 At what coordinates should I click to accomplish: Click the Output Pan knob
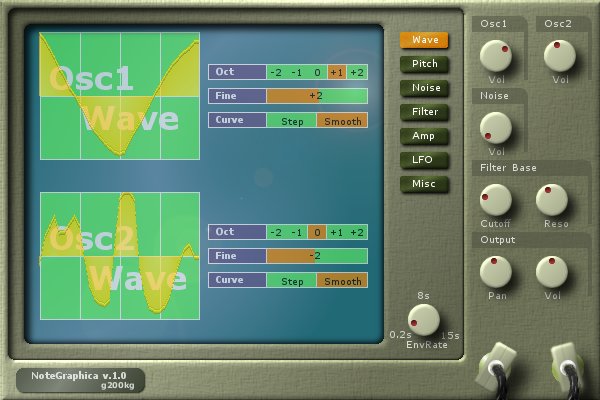click(x=495, y=270)
